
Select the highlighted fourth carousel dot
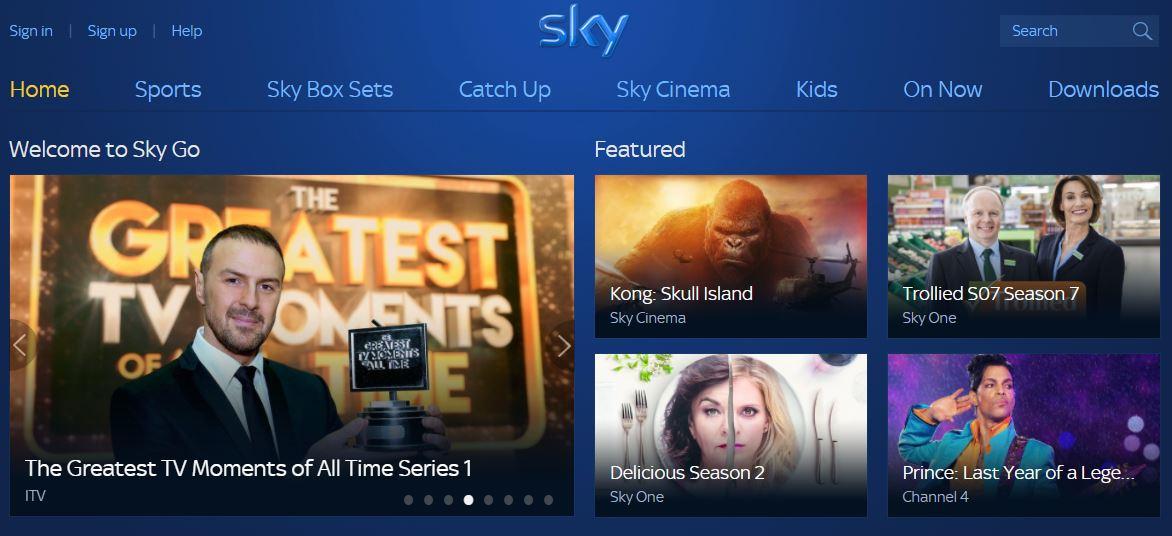pos(469,500)
